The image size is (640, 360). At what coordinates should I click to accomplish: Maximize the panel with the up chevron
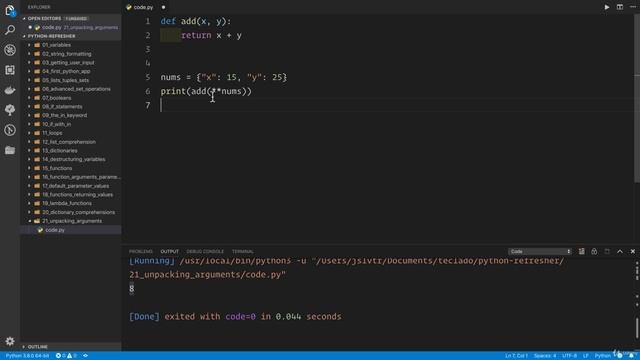620,251
